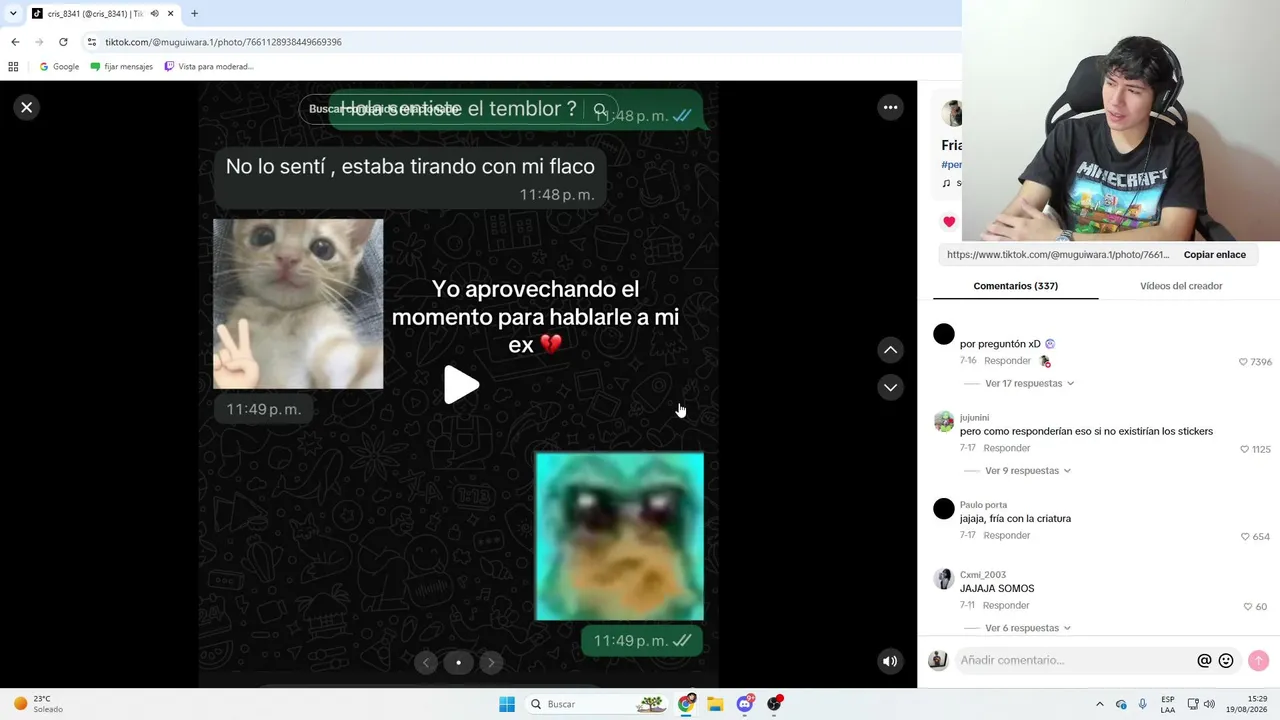Open the fijar mensajes bookmark
The width and height of the screenshot is (1280, 720).
click(x=121, y=67)
